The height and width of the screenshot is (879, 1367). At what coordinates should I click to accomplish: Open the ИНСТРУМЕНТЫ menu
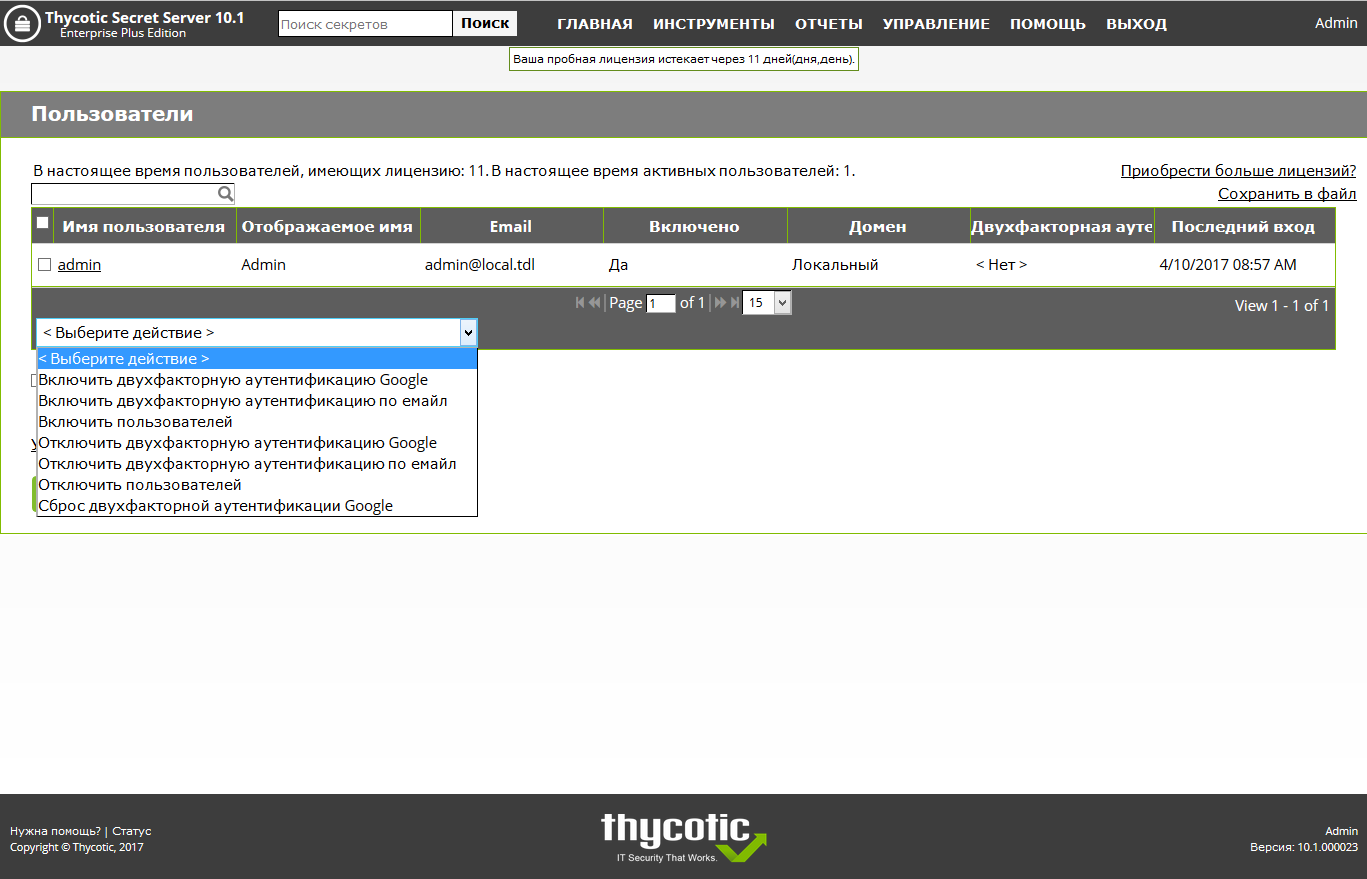click(x=714, y=24)
